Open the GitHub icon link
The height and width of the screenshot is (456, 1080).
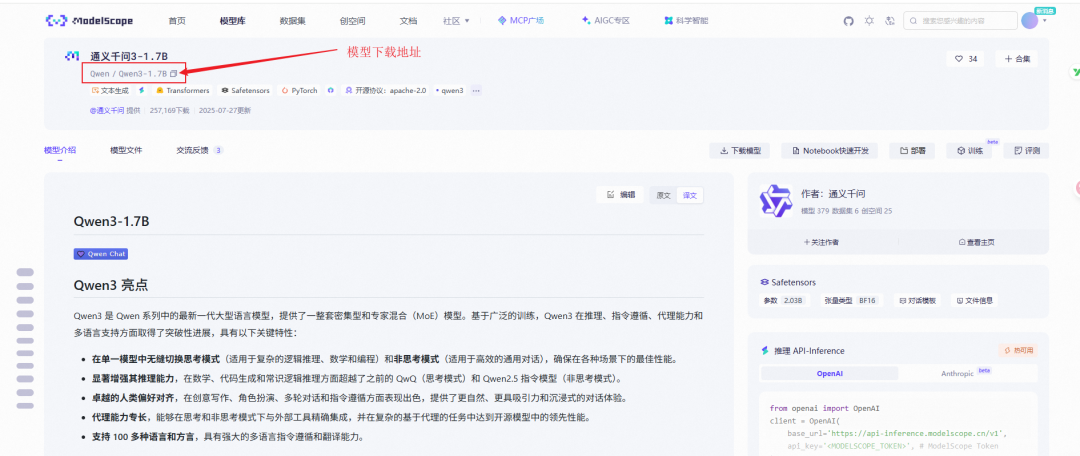pos(849,21)
